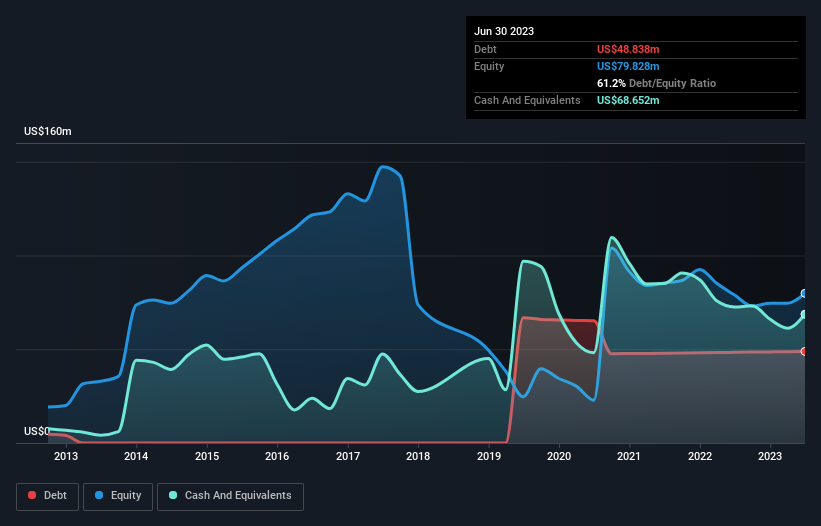Click the 2014 x-axis label
This screenshot has width=821, height=526.
[136, 456]
